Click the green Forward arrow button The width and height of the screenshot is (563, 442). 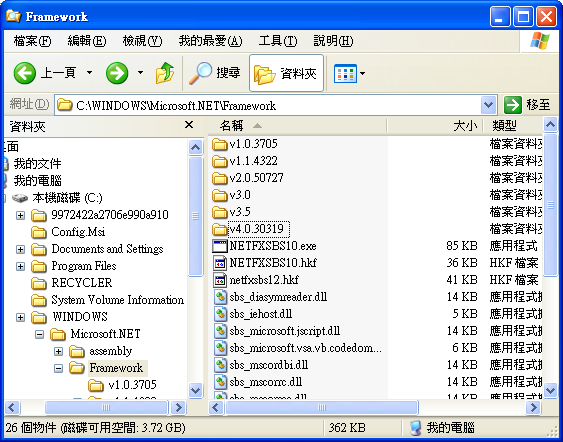(117, 73)
